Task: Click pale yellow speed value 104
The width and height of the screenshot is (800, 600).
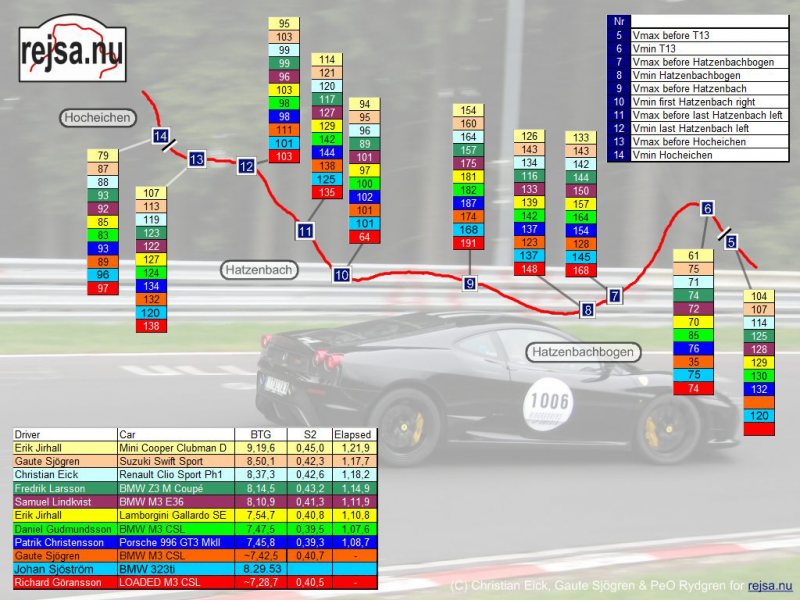Action: pos(759,296)
